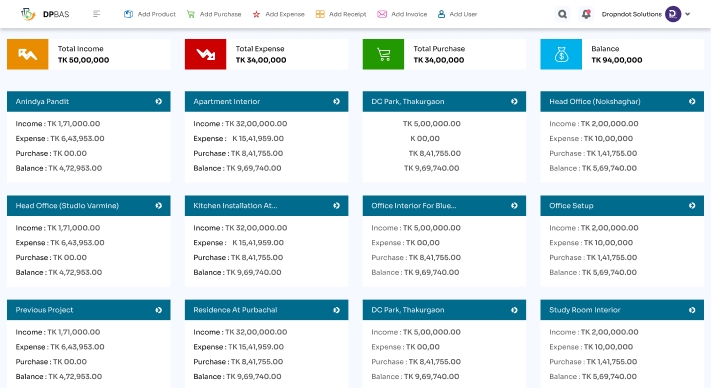Open Anindya Pandit card arrow icon

[159, 102]
